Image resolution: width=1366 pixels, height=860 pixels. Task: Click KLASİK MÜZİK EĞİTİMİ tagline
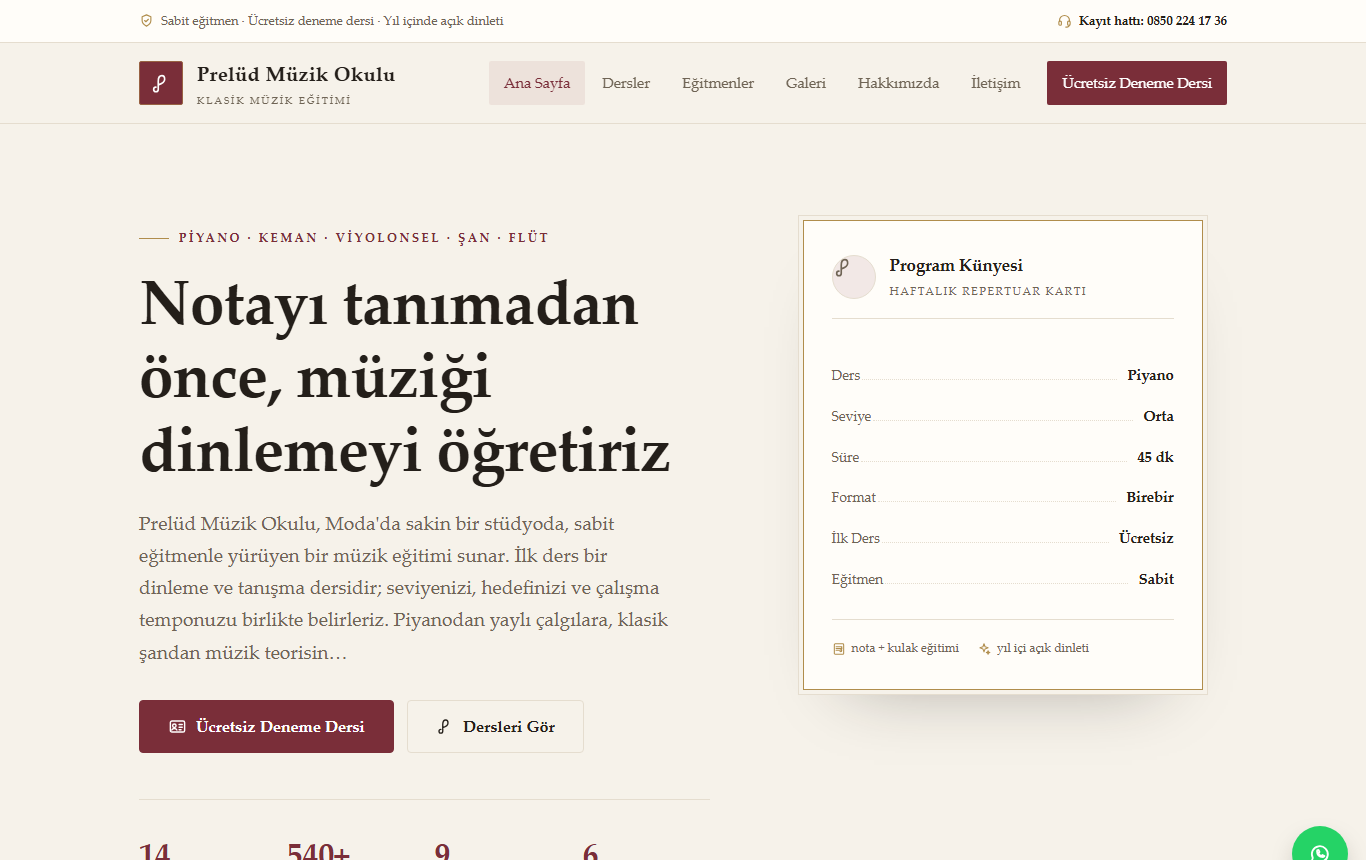coord(274,101)
